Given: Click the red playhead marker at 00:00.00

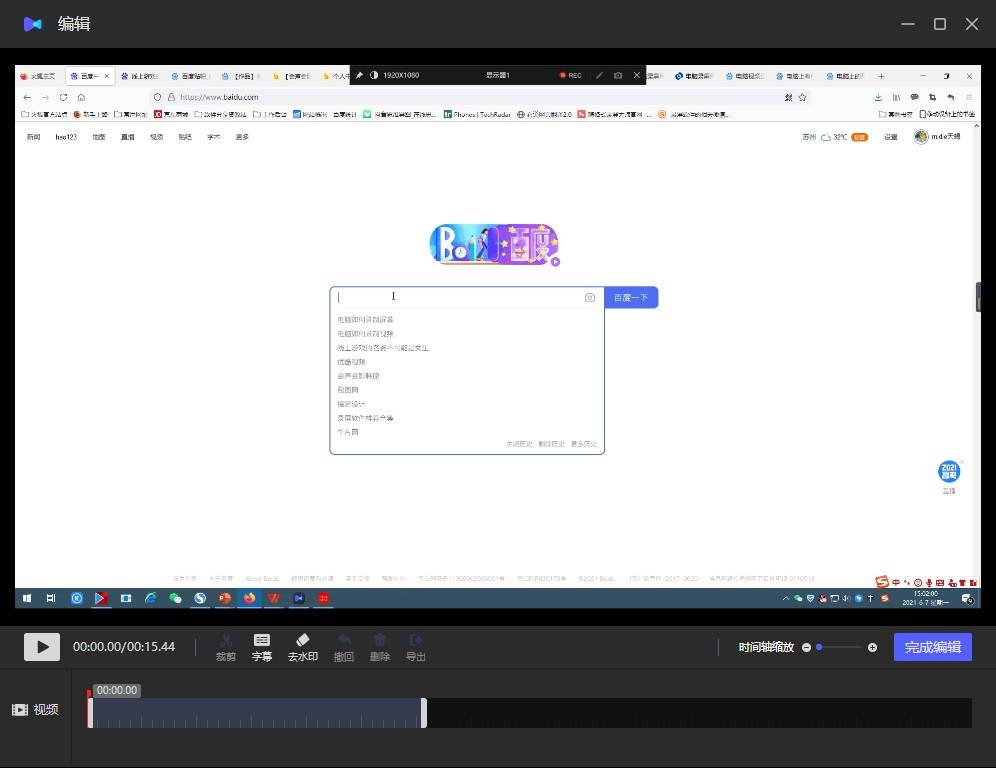Looking at the screenshot, I should [89, 694].
